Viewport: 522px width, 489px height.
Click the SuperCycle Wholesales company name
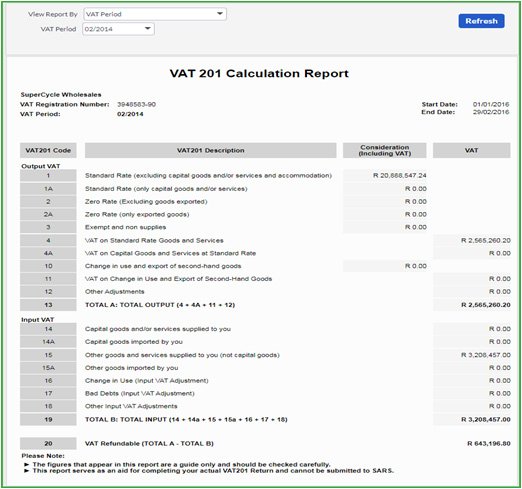point(61,95)
